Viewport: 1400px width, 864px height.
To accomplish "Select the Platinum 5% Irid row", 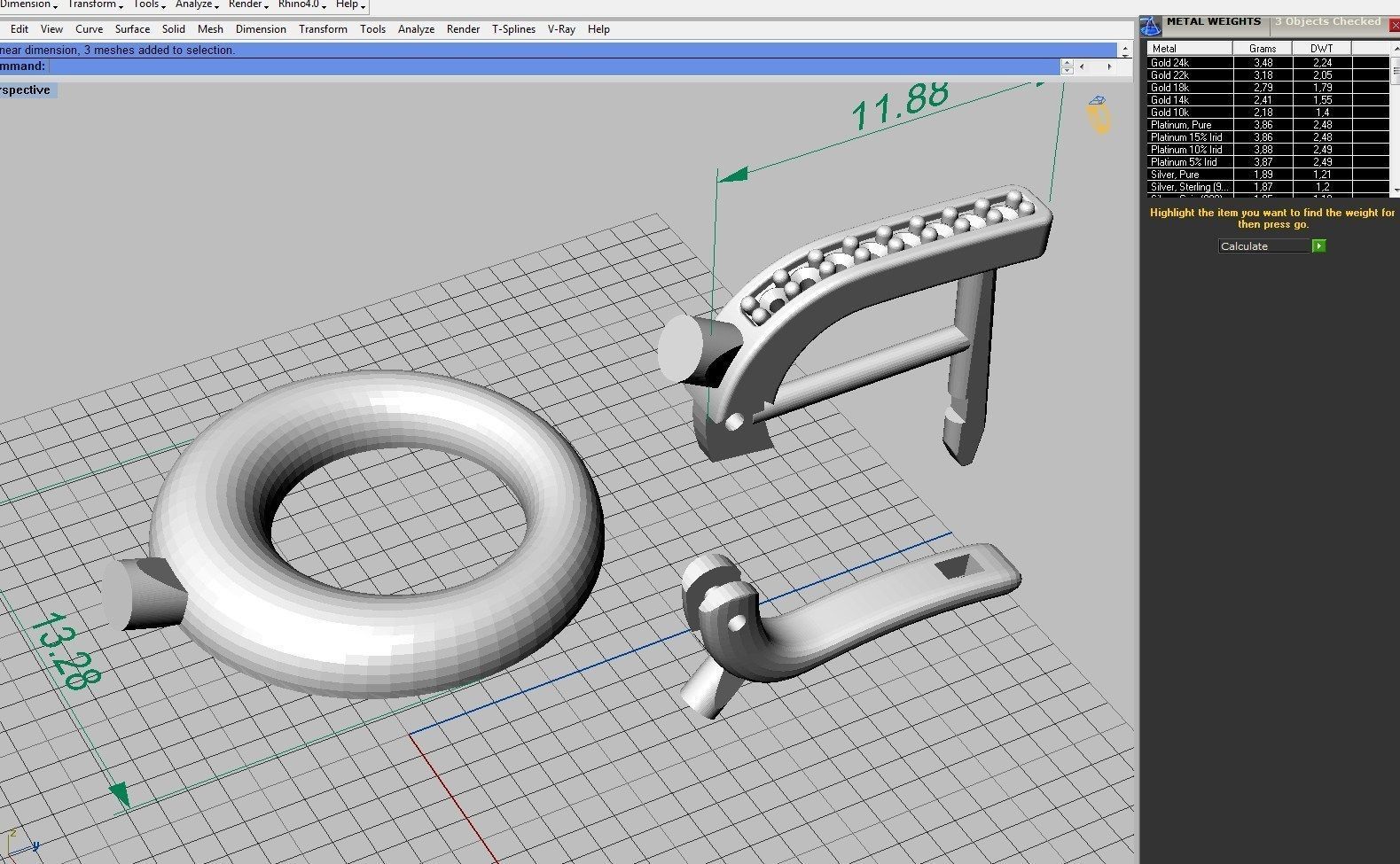I will tap(1268, 162).
